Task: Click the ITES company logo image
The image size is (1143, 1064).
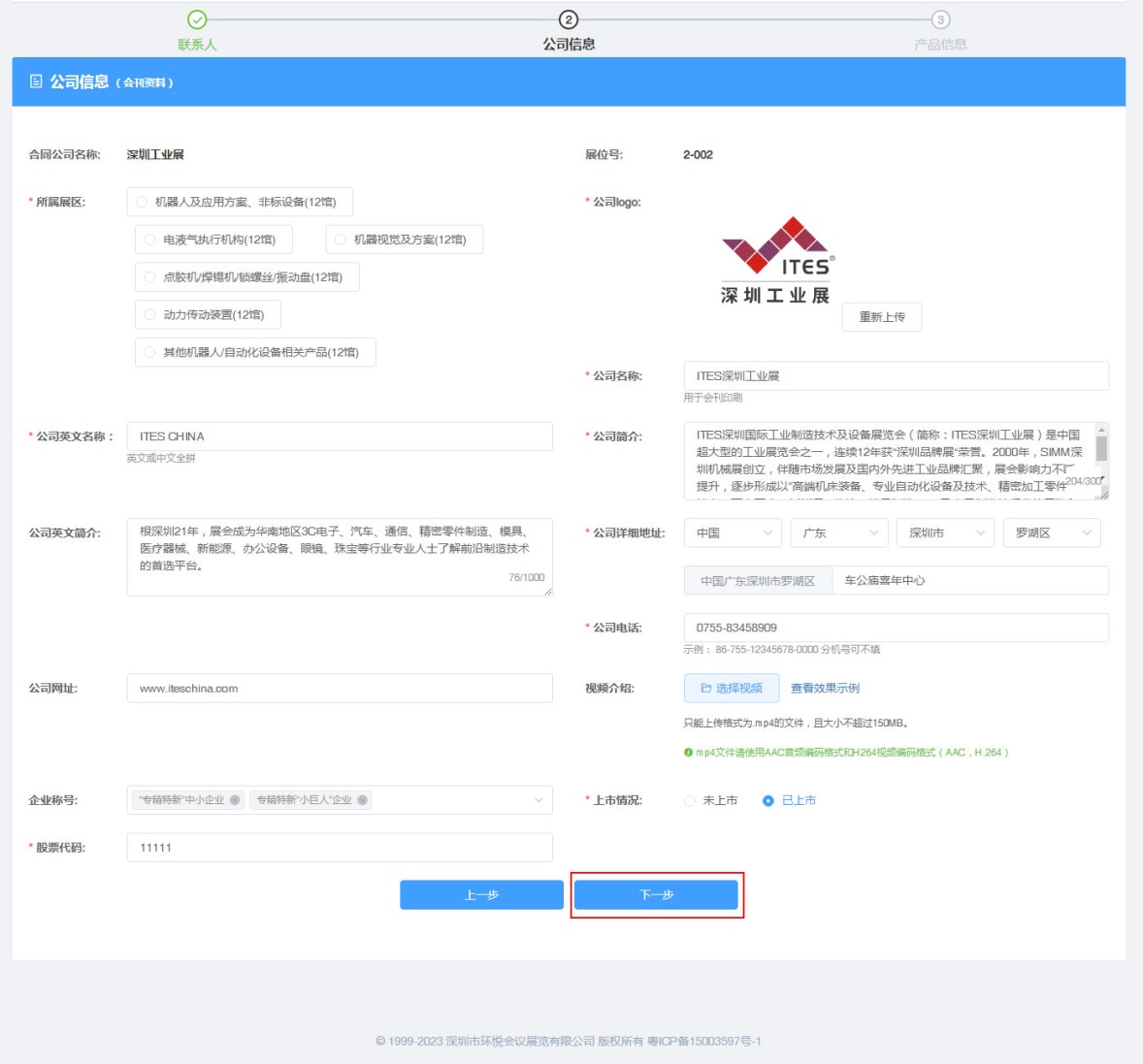Action: pyautogui.click(x=776, y=260)
